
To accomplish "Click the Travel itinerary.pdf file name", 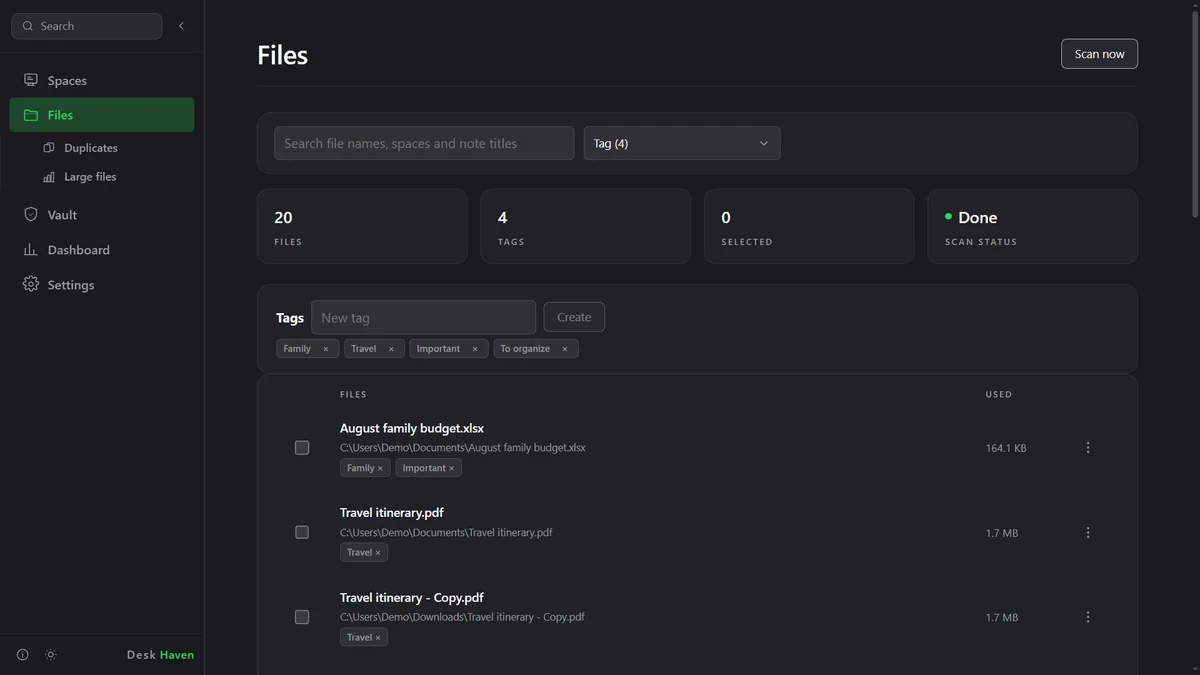I will click(392, 513).
